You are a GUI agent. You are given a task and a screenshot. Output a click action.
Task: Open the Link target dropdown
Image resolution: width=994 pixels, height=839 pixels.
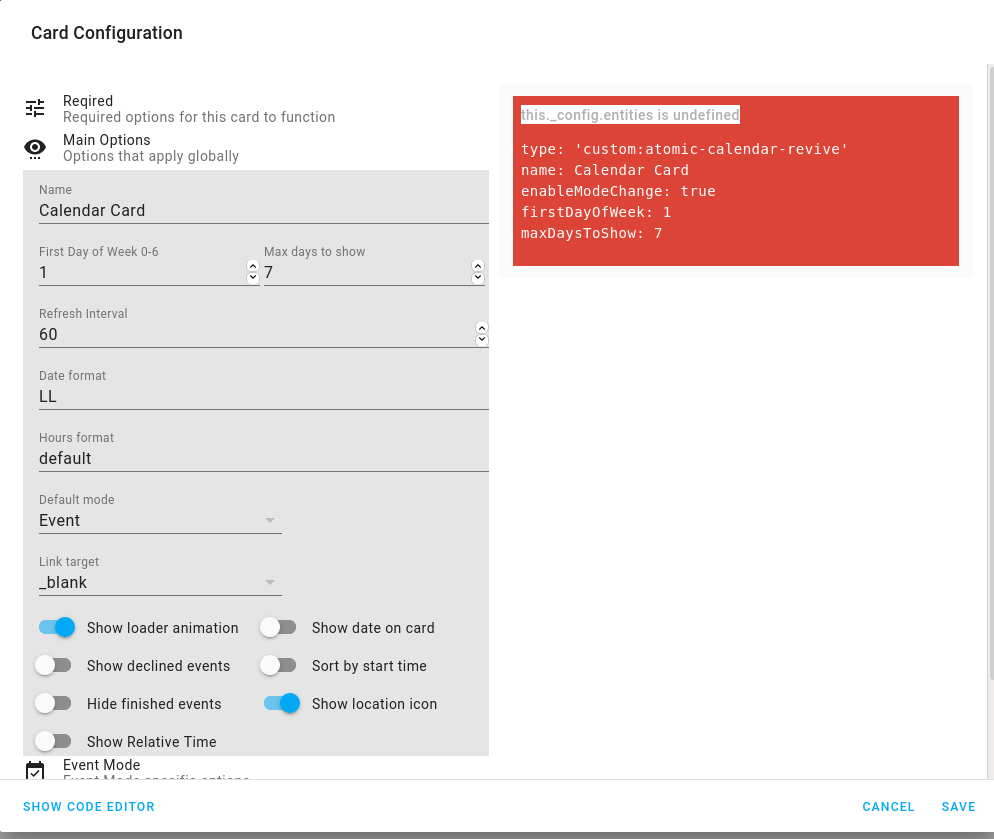pyautogui.click(x=269, y=582)
